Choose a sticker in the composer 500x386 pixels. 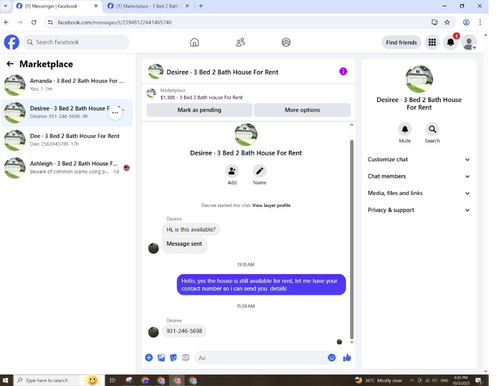(173, 358)
